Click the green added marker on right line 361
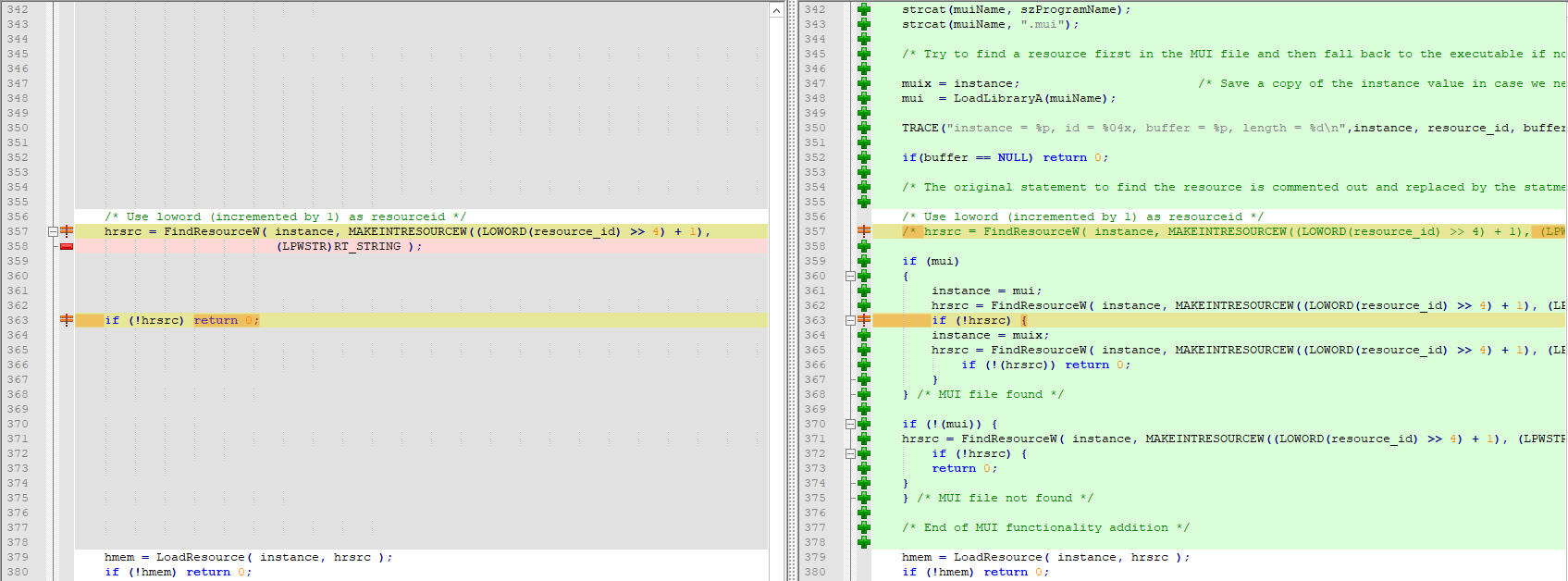The image size is (1568, 581). 864,290
